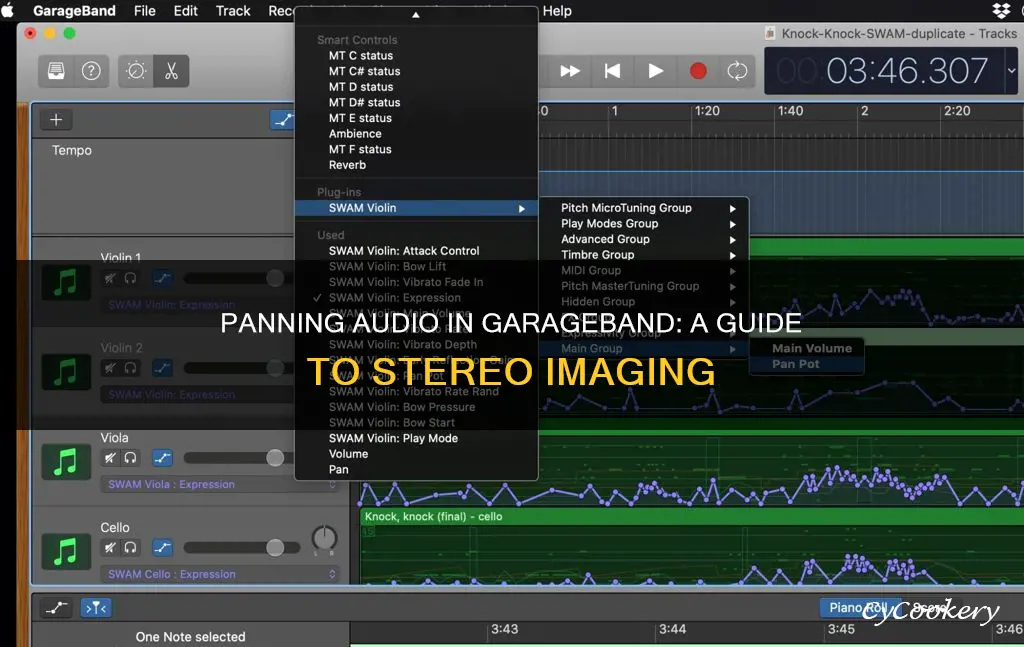Screen dimensions: 1024x647
Task: Add a new track with plus button
Action: 56,119
